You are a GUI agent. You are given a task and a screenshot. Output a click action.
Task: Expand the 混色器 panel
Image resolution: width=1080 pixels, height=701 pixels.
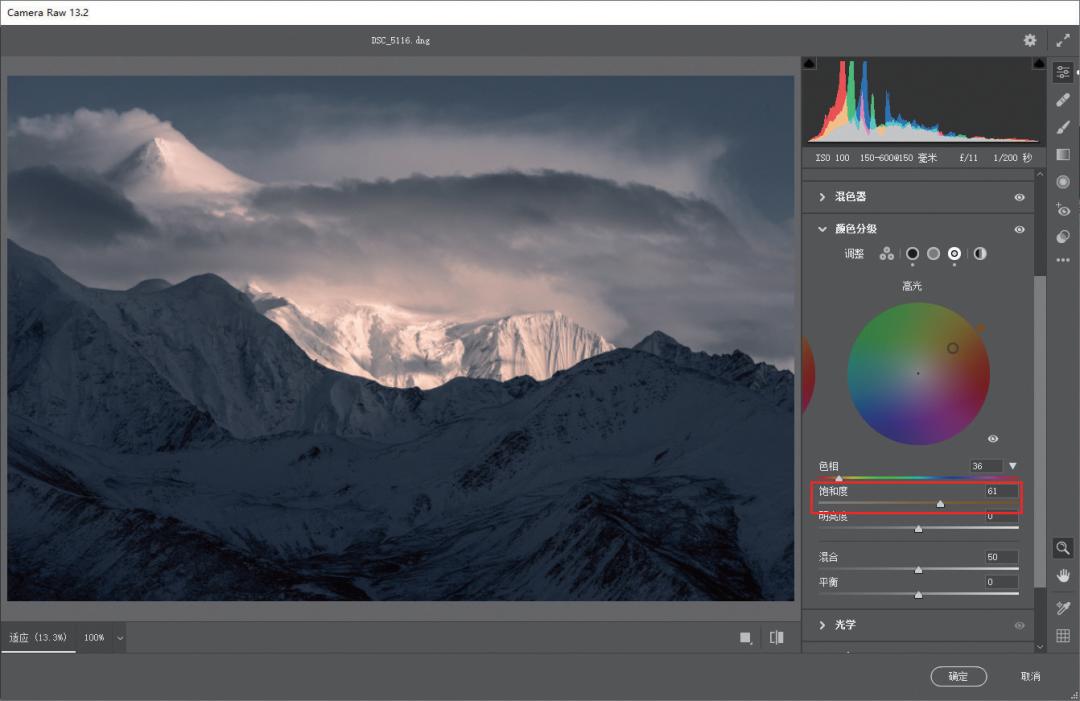(823, 198)
